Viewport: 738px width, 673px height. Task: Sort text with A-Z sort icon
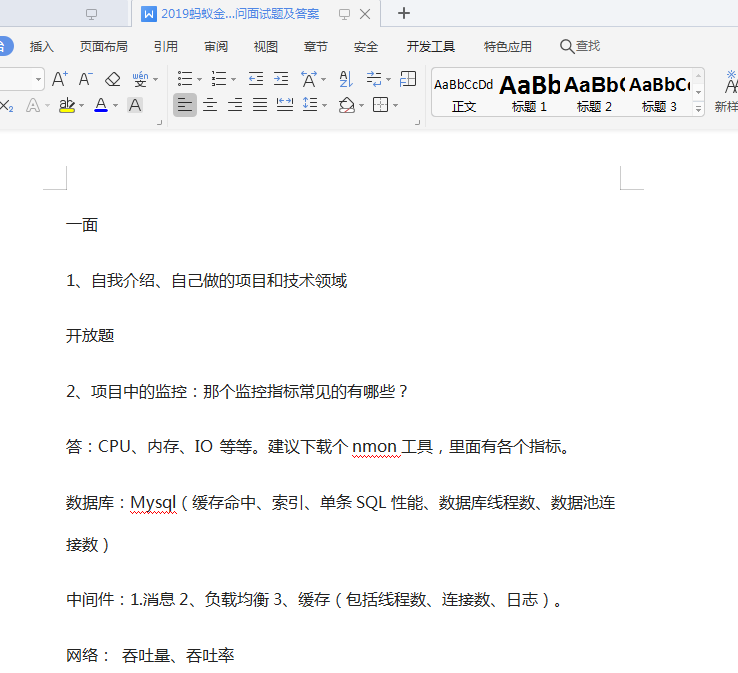click(346, 79)
